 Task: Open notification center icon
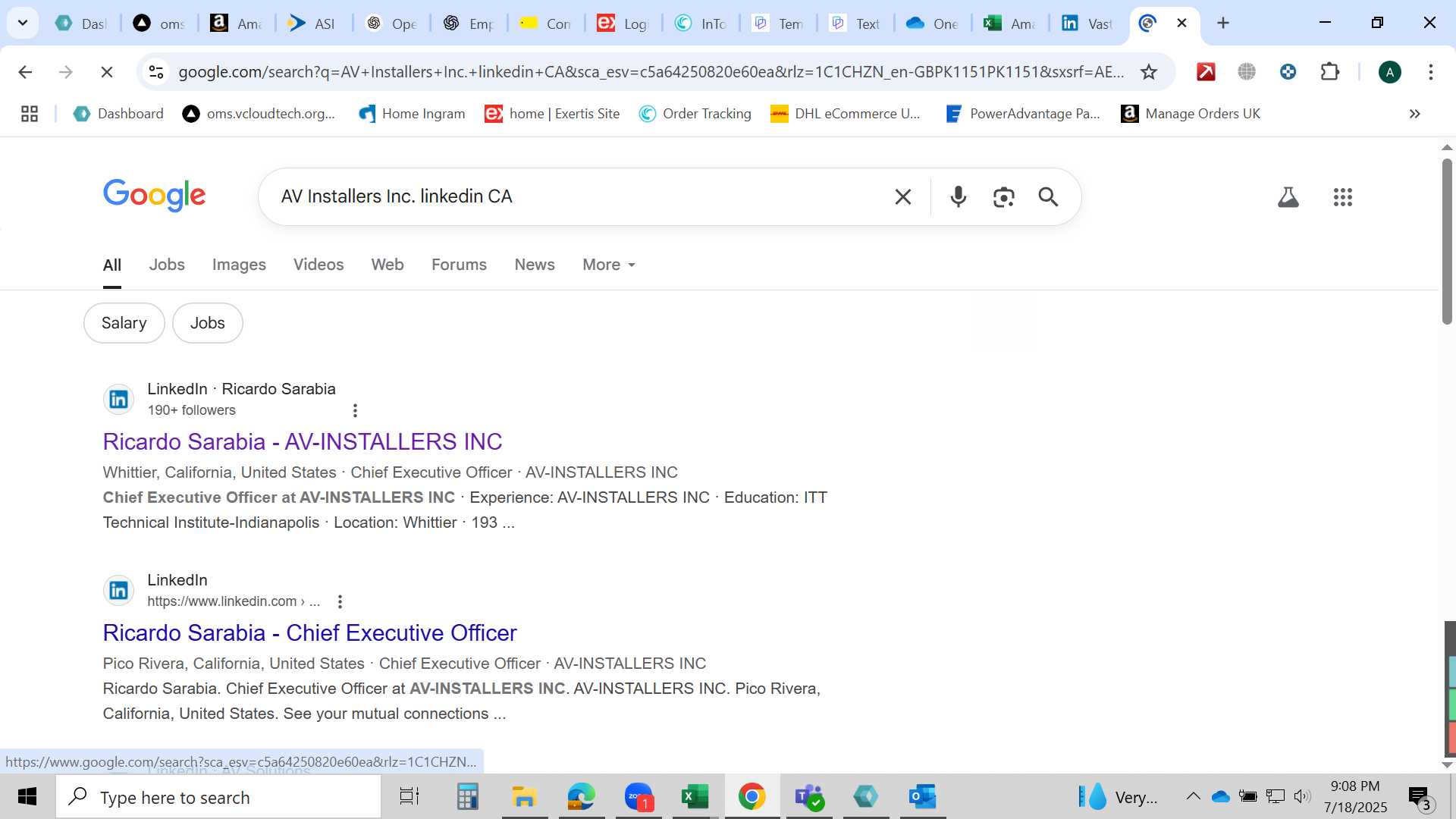1419,797
